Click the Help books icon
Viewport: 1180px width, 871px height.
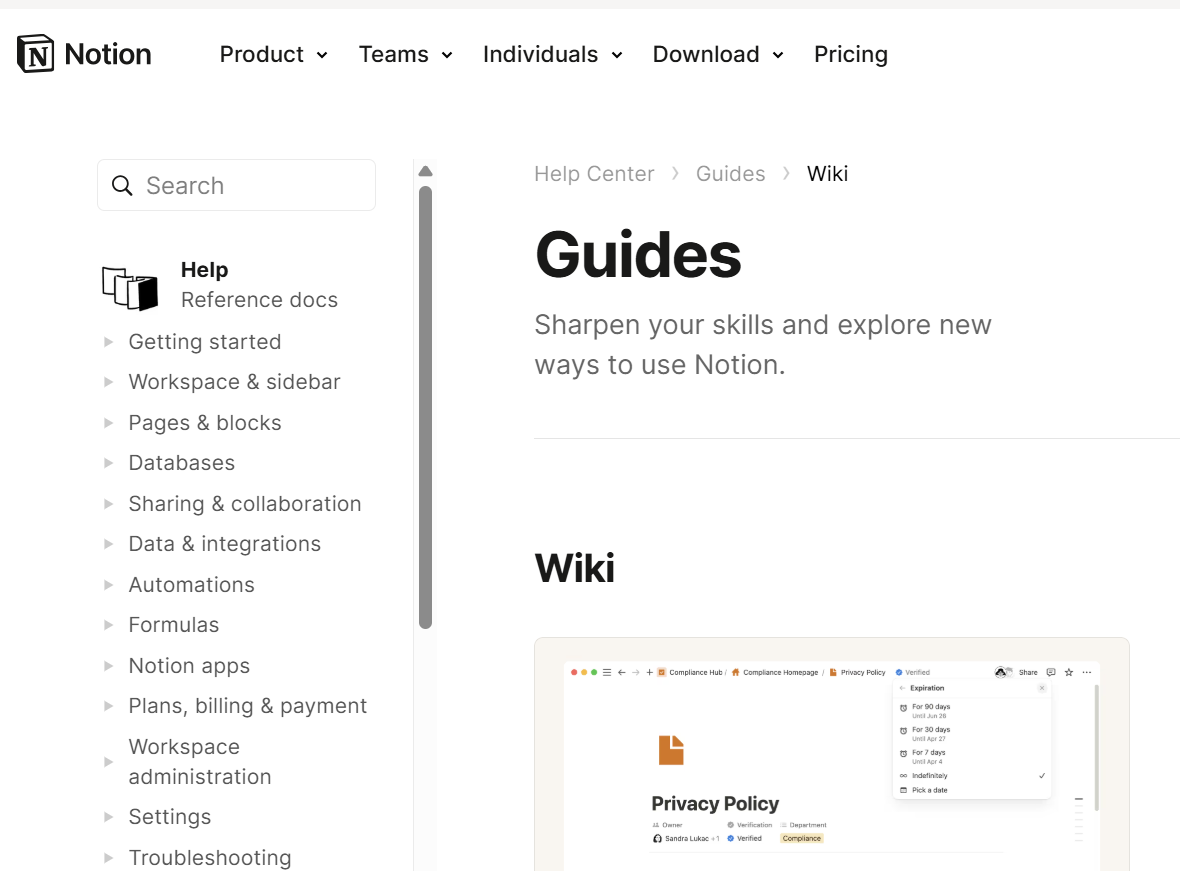coord(130,288)
